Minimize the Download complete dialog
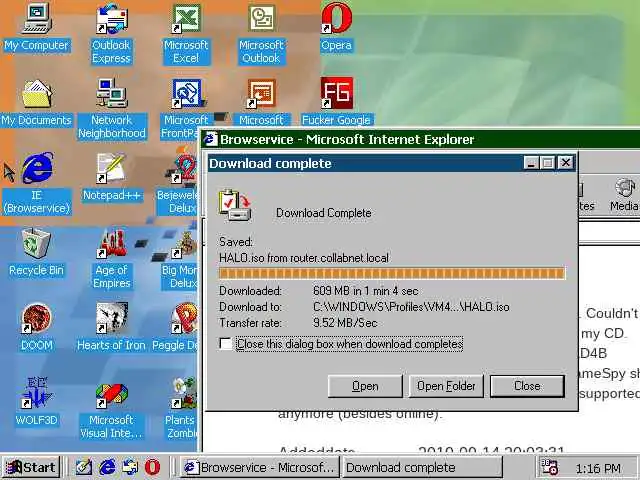This screenshot has width=640, height=480. (x=531, y=163)
